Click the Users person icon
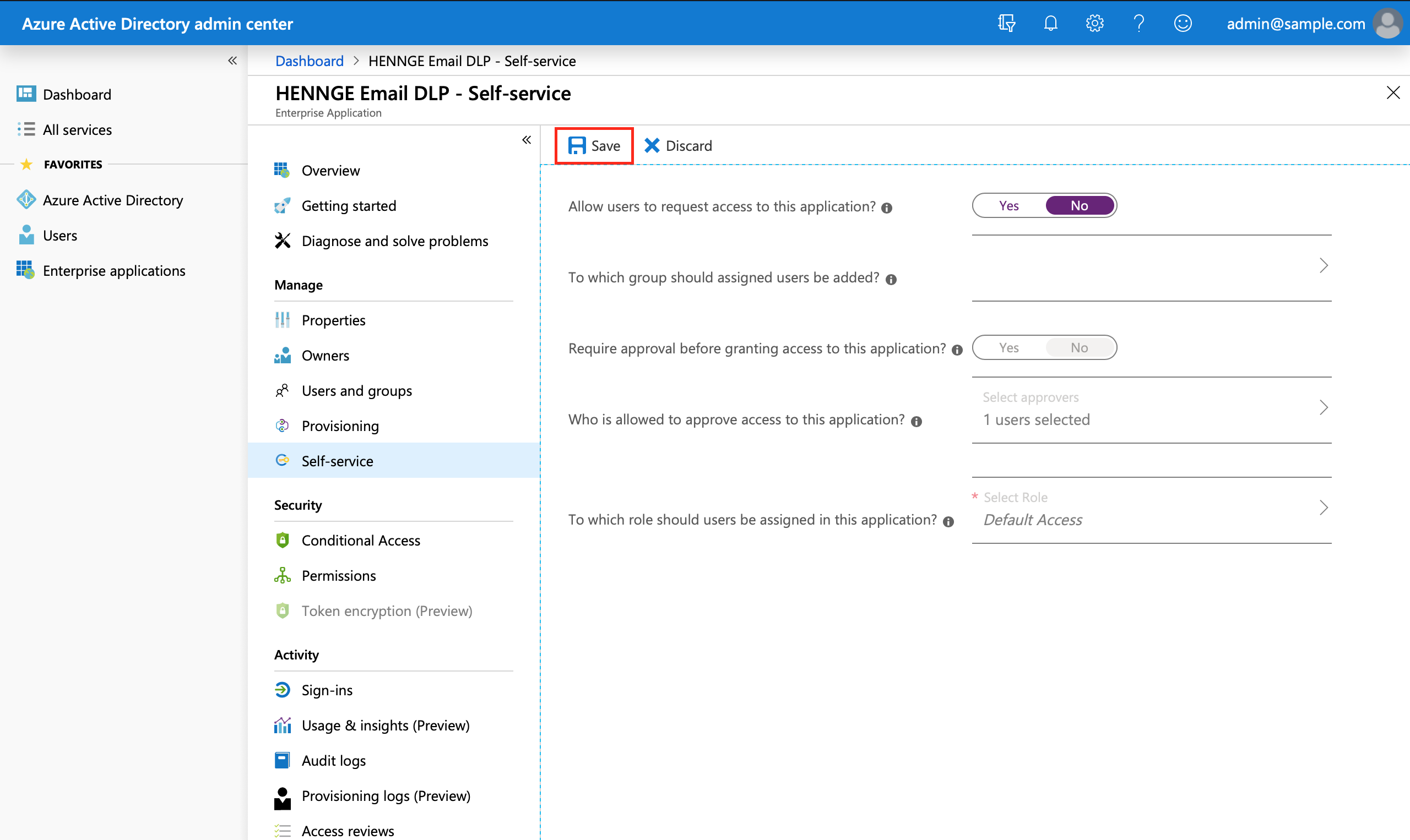1410x840 pixels. (x=26, y=235)
